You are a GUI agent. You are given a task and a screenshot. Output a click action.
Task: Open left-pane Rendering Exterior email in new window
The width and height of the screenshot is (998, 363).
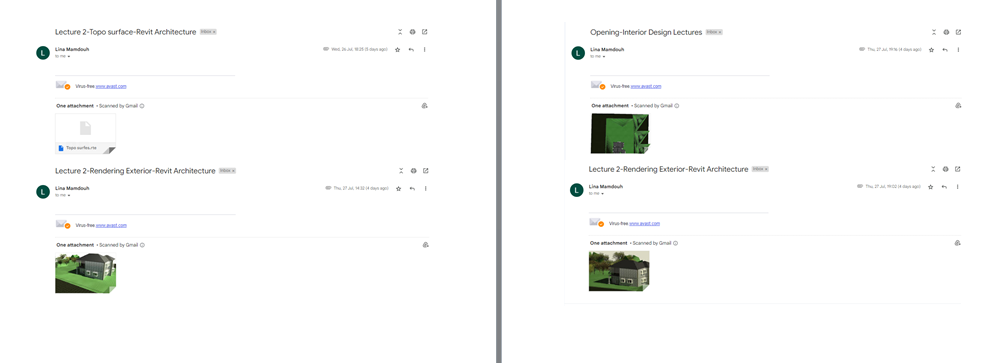[x=425, y=171]
